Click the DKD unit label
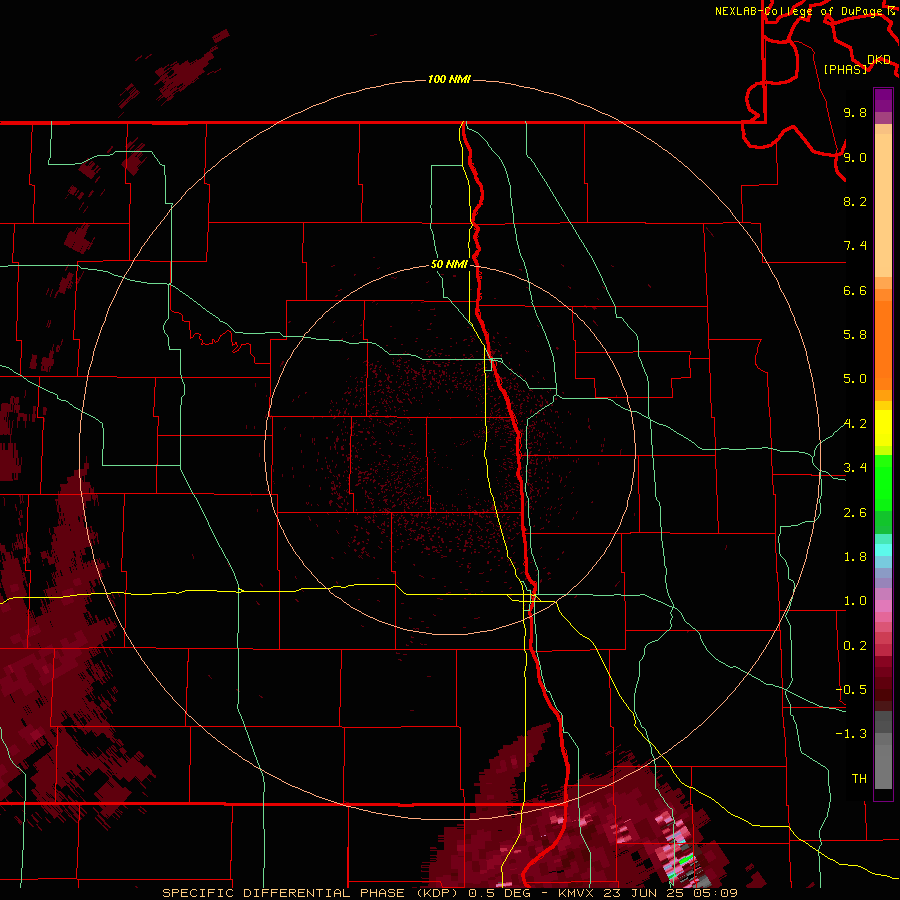900x900 pixels. pyautogui.click(x=879, y=60)
